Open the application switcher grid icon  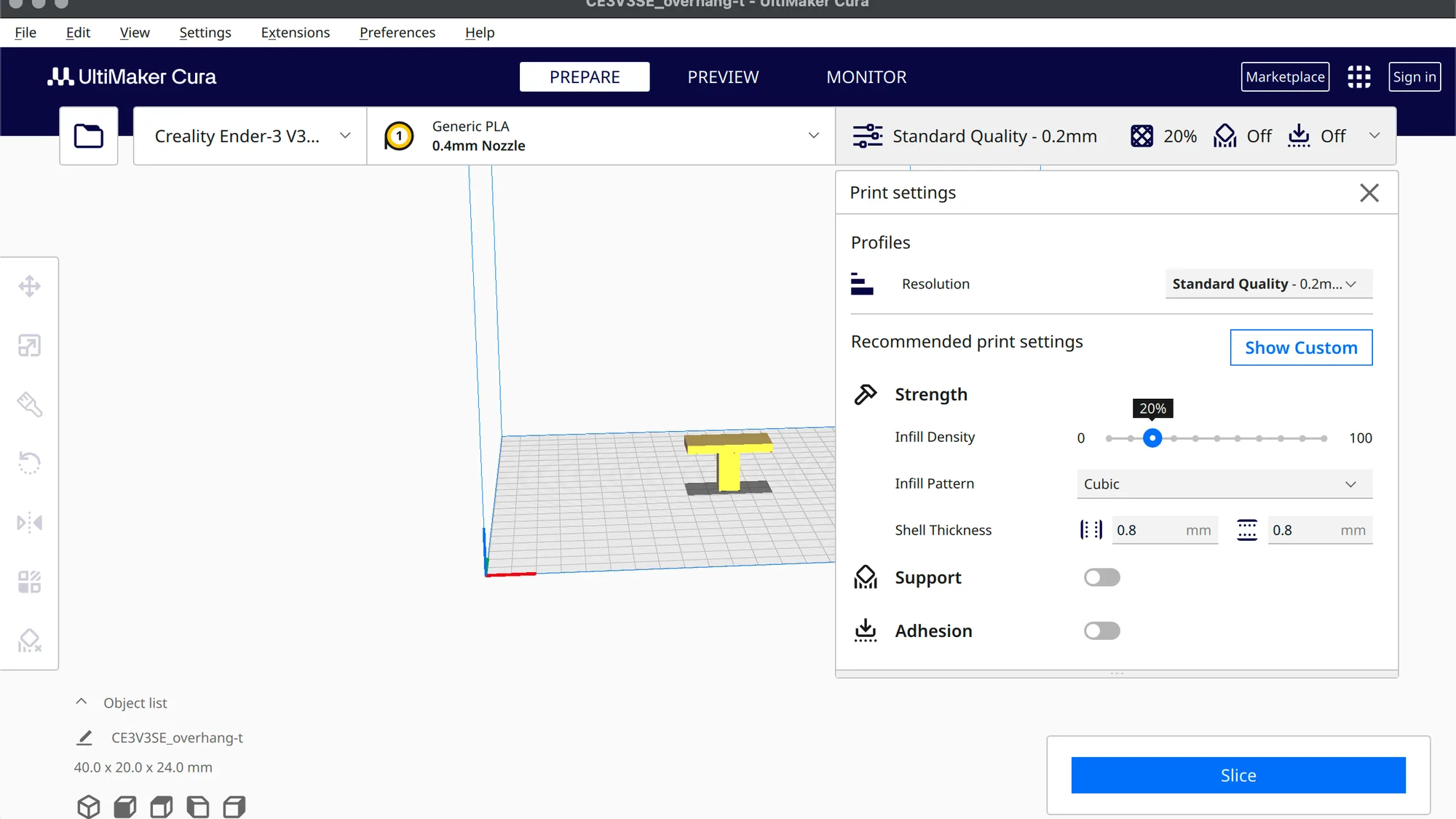[1358, 77]
